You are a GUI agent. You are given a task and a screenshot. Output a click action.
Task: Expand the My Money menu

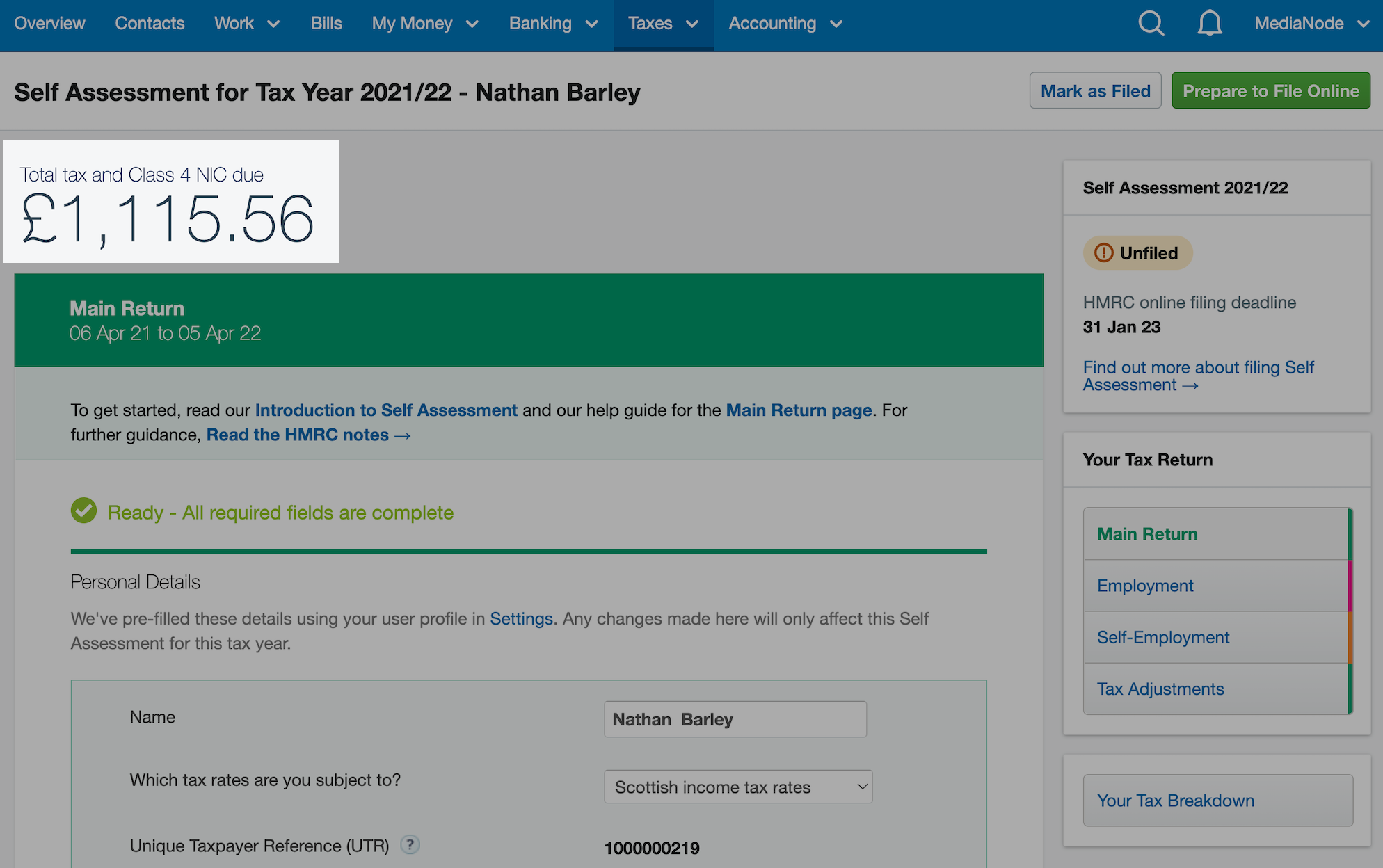tap(425, 24)
